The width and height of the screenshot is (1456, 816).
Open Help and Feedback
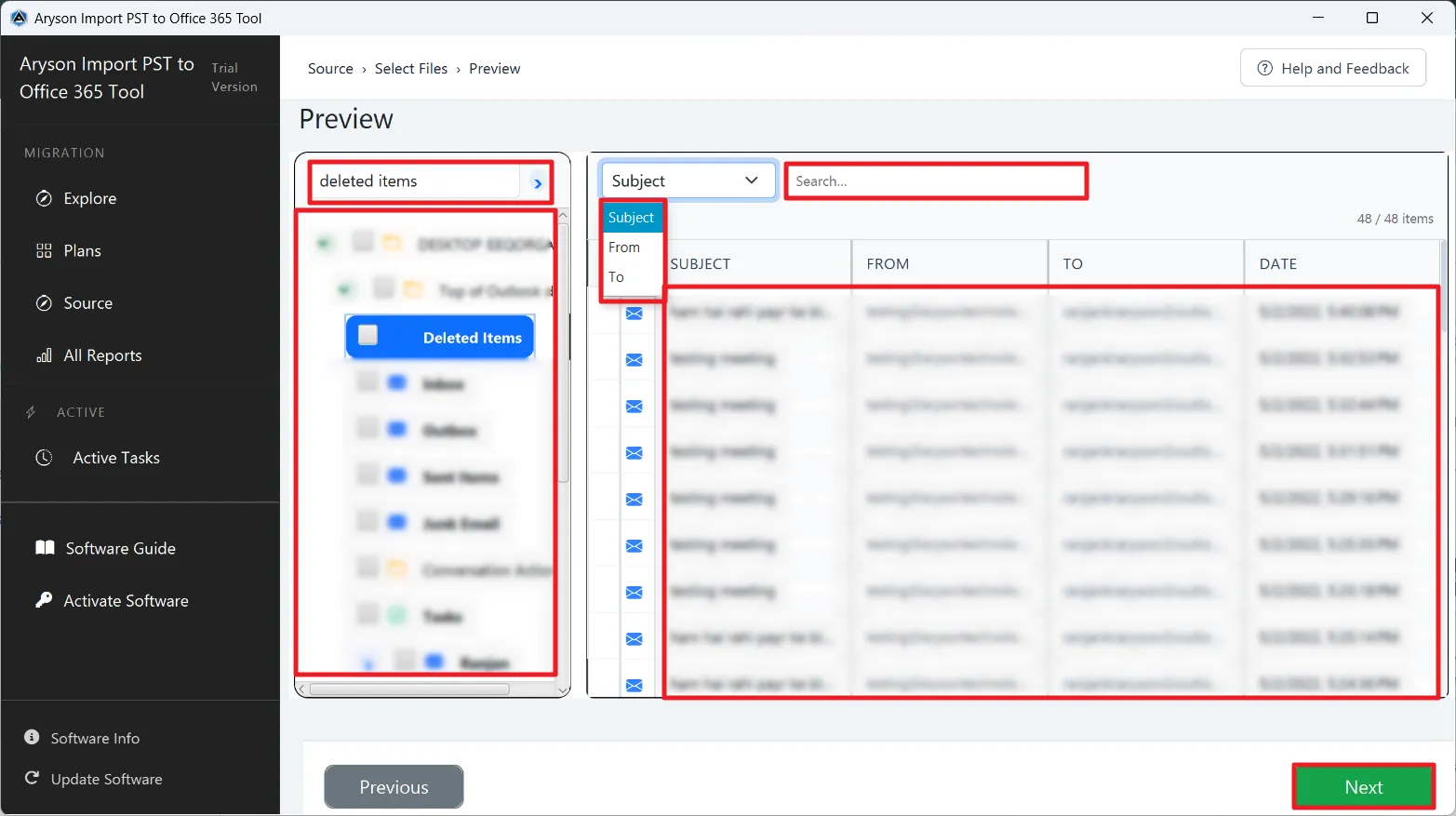click(x=1333, y=68)
